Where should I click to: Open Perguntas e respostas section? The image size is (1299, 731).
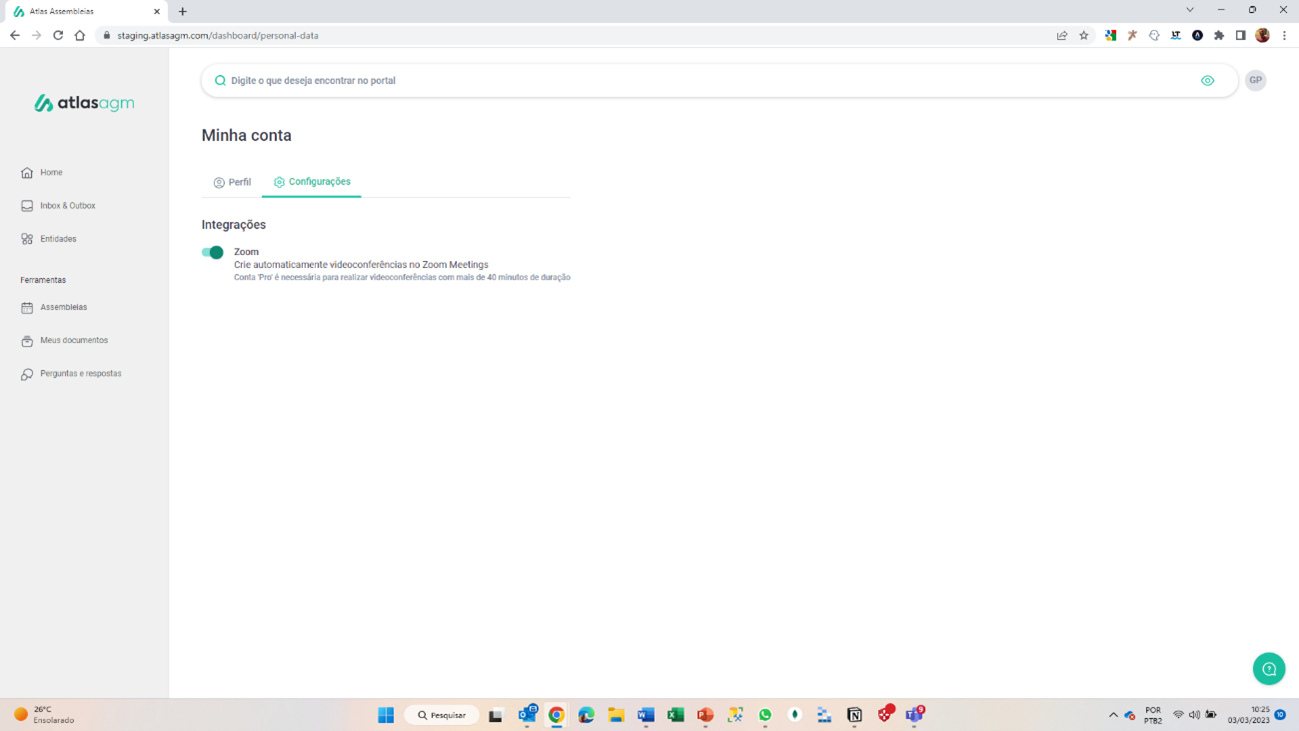coord(80,374)
